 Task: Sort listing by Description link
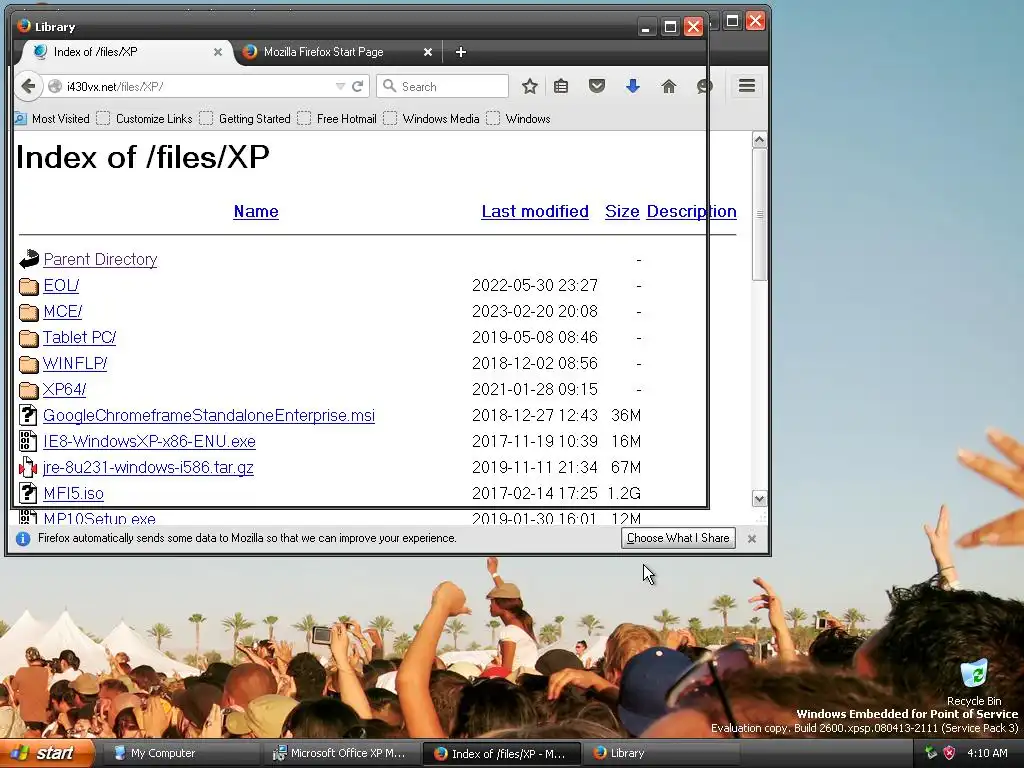692,212
